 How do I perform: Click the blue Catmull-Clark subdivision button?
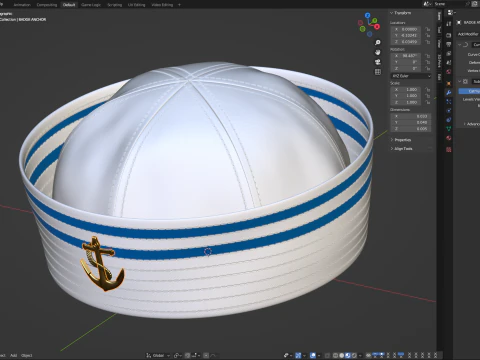(469, 91)
